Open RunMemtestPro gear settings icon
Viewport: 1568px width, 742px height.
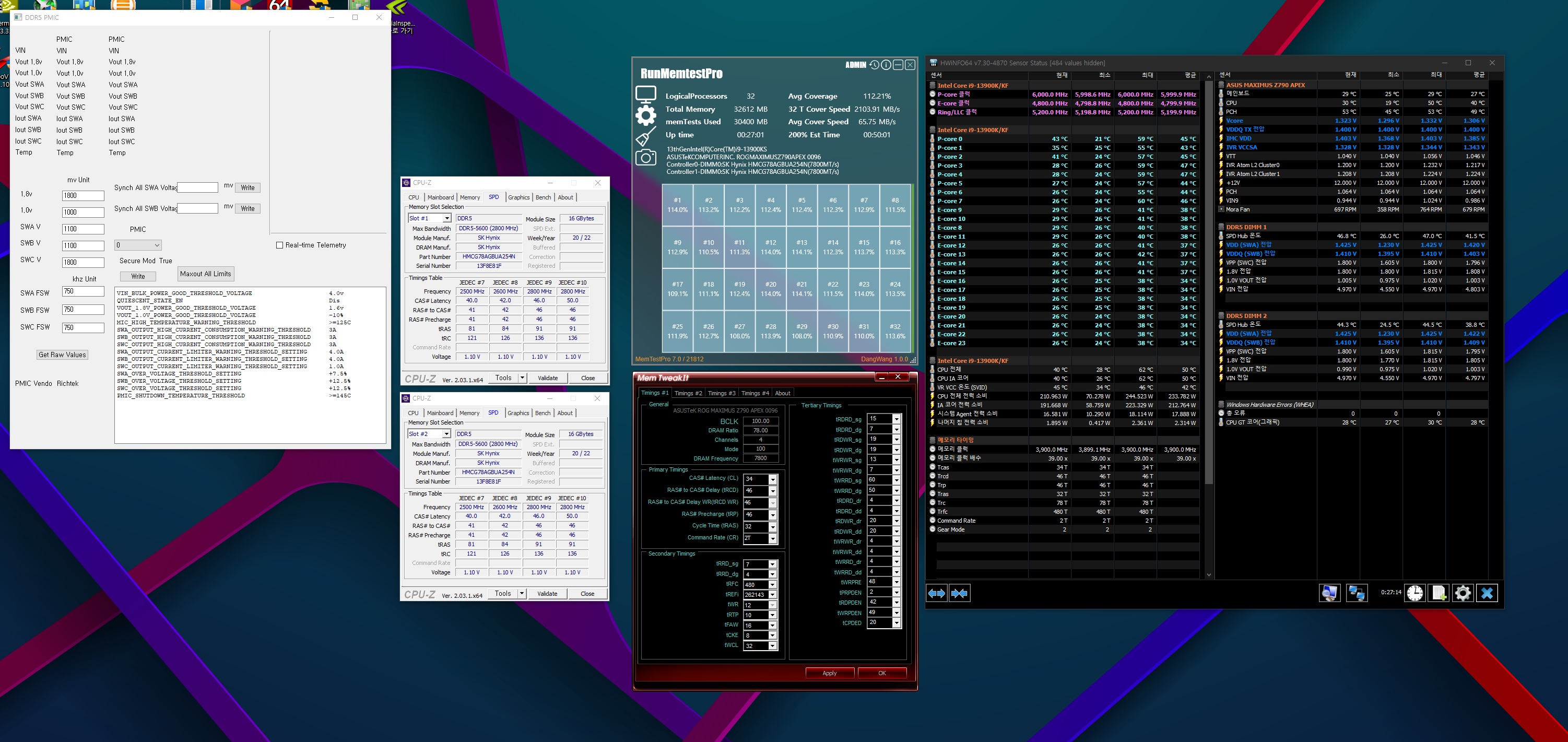[645, 115]
